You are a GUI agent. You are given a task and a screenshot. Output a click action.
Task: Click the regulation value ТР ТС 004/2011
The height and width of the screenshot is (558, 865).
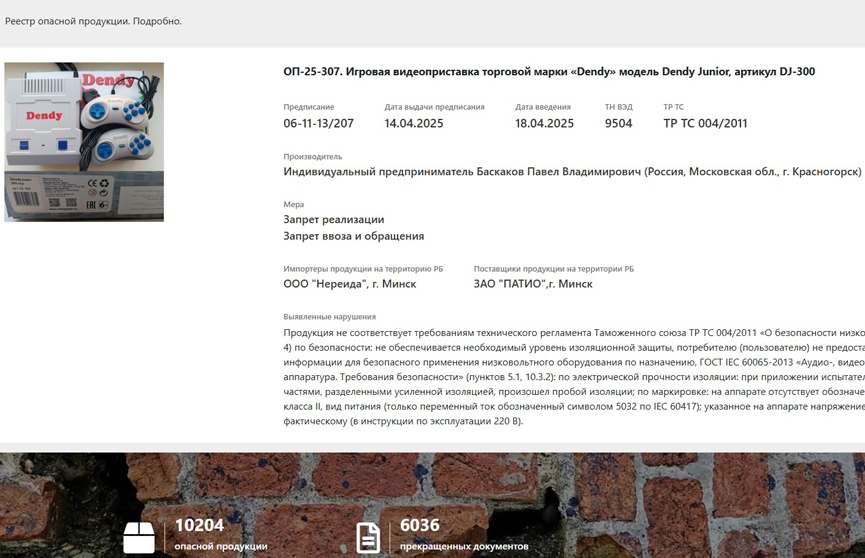705,124
